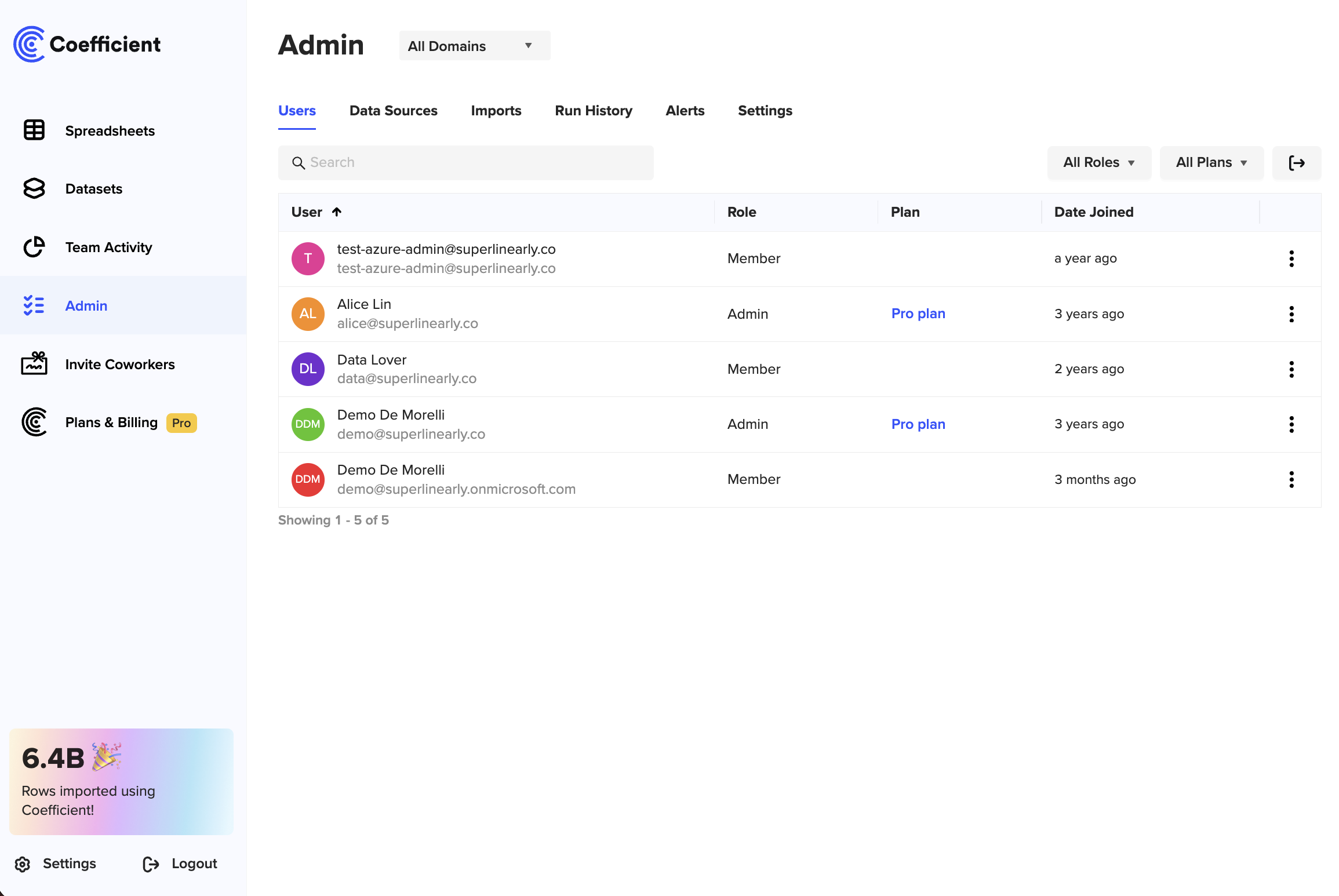Click the Team Activity chart icon
This screenshot has height=896, width=1339.
point(34,247)
